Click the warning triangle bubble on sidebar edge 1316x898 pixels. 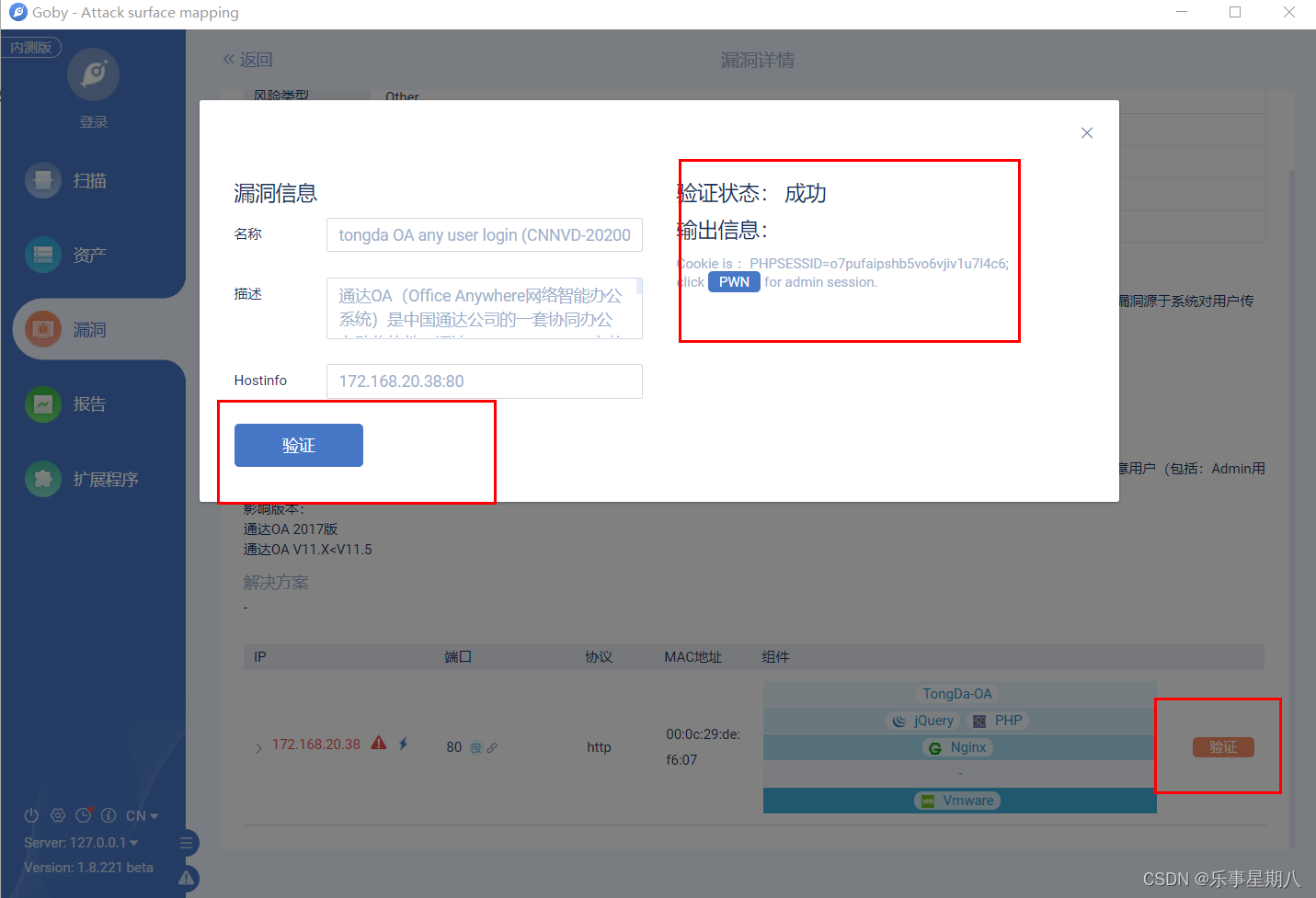(187, 879)
